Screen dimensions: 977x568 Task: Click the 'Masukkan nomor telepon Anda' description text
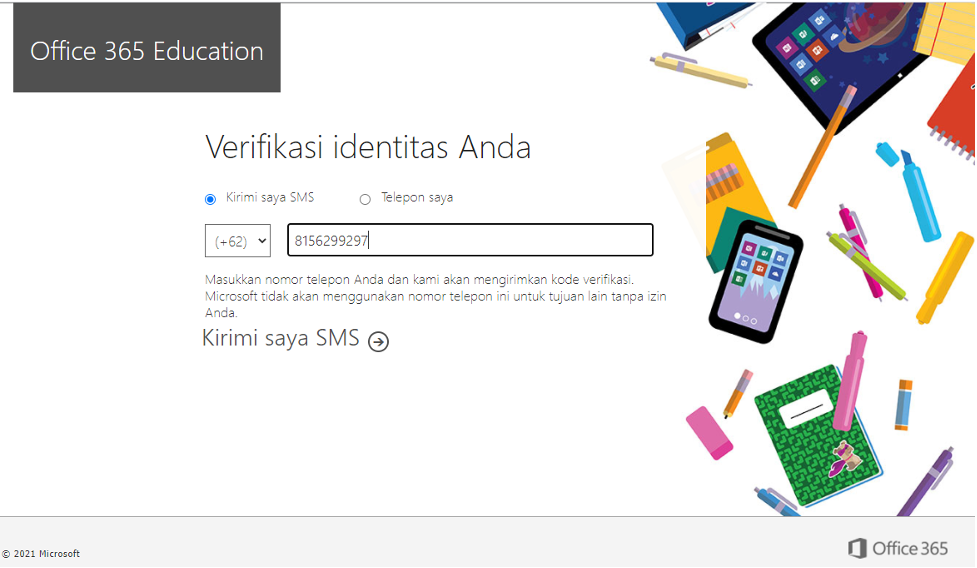click(436, 296)
